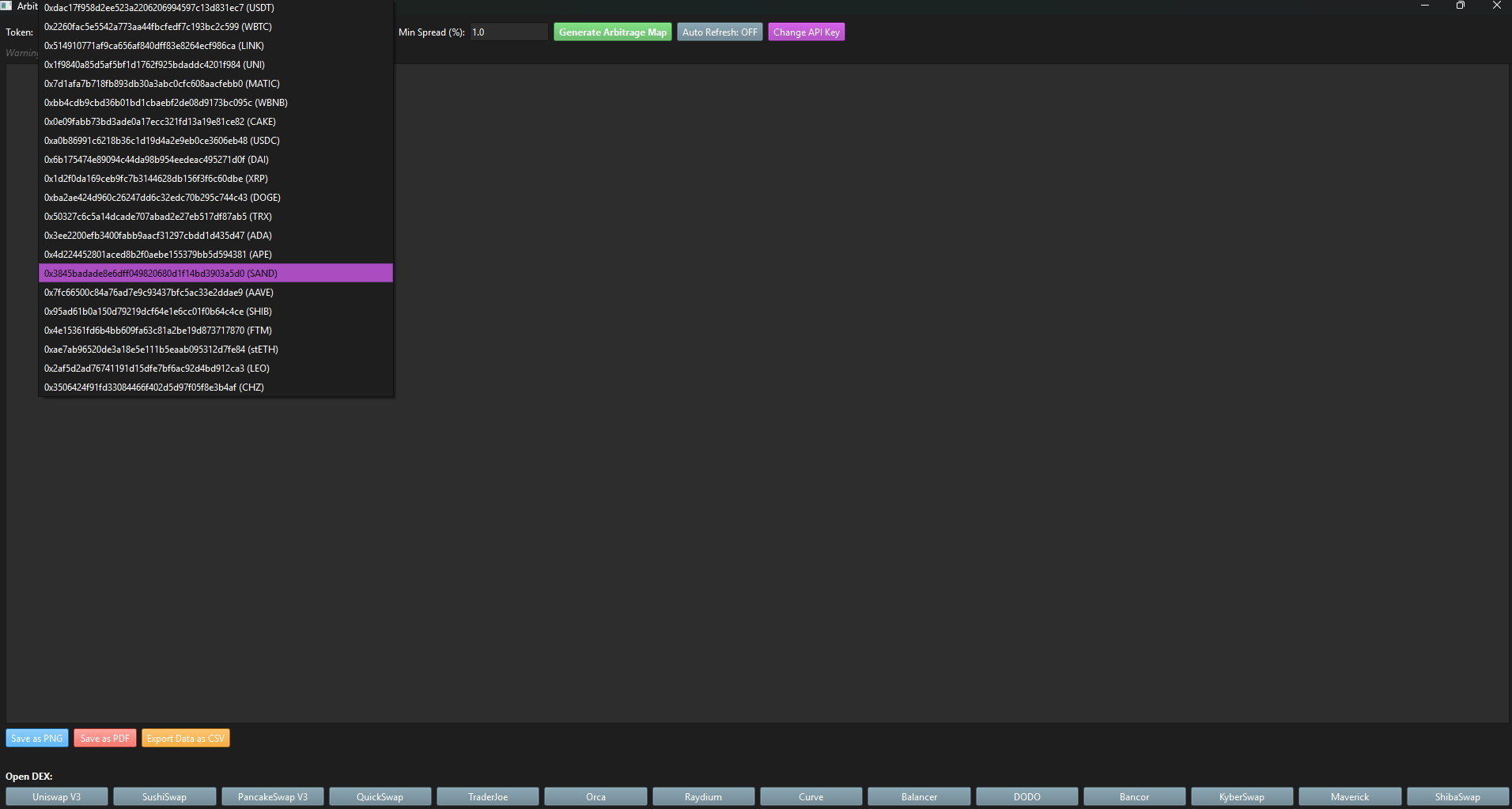Open the Raydium DEX button

tap(703, 796)
